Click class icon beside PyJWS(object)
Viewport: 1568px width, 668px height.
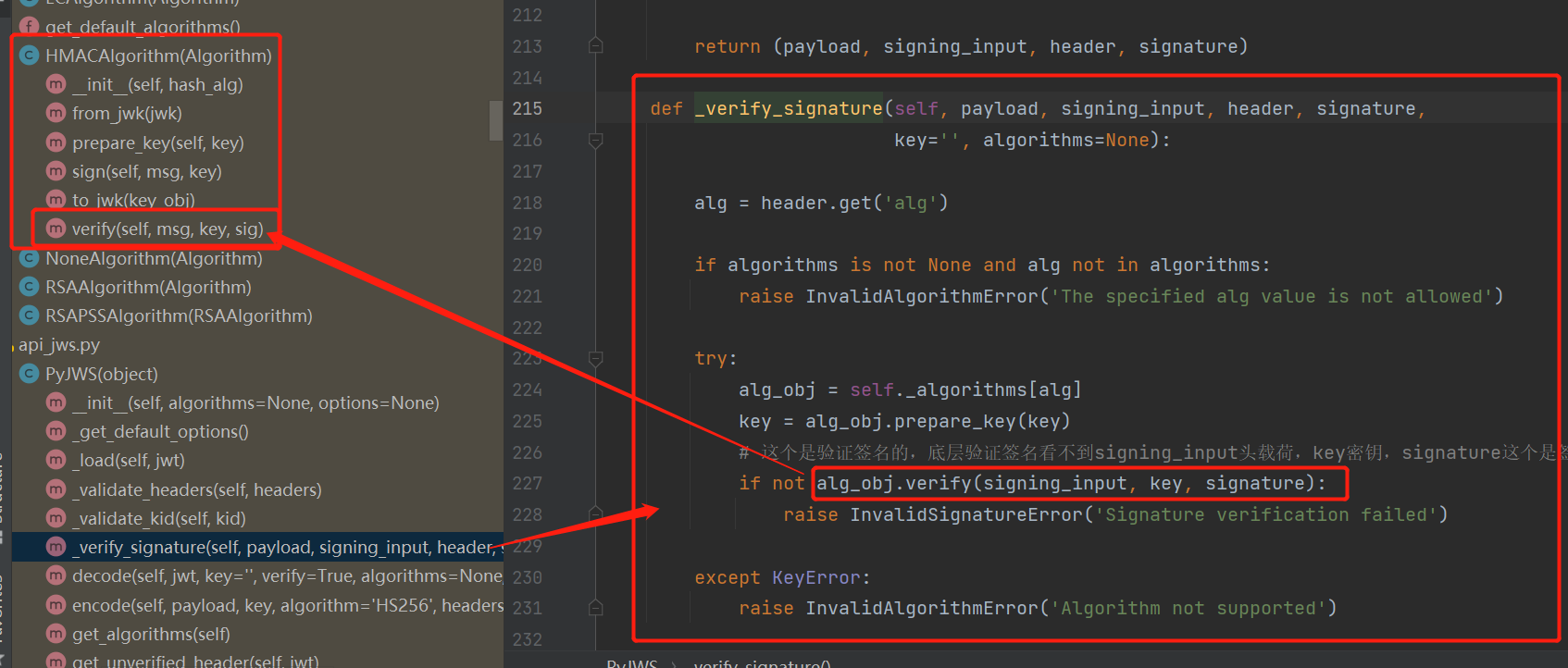click(29, 374)
